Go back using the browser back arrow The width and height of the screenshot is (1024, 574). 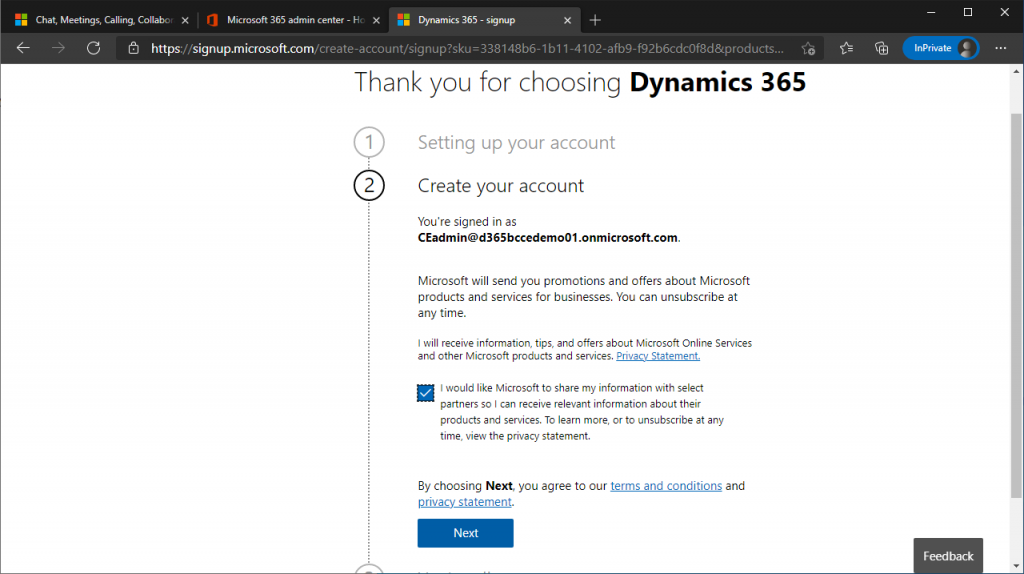(x=24, y=48)
